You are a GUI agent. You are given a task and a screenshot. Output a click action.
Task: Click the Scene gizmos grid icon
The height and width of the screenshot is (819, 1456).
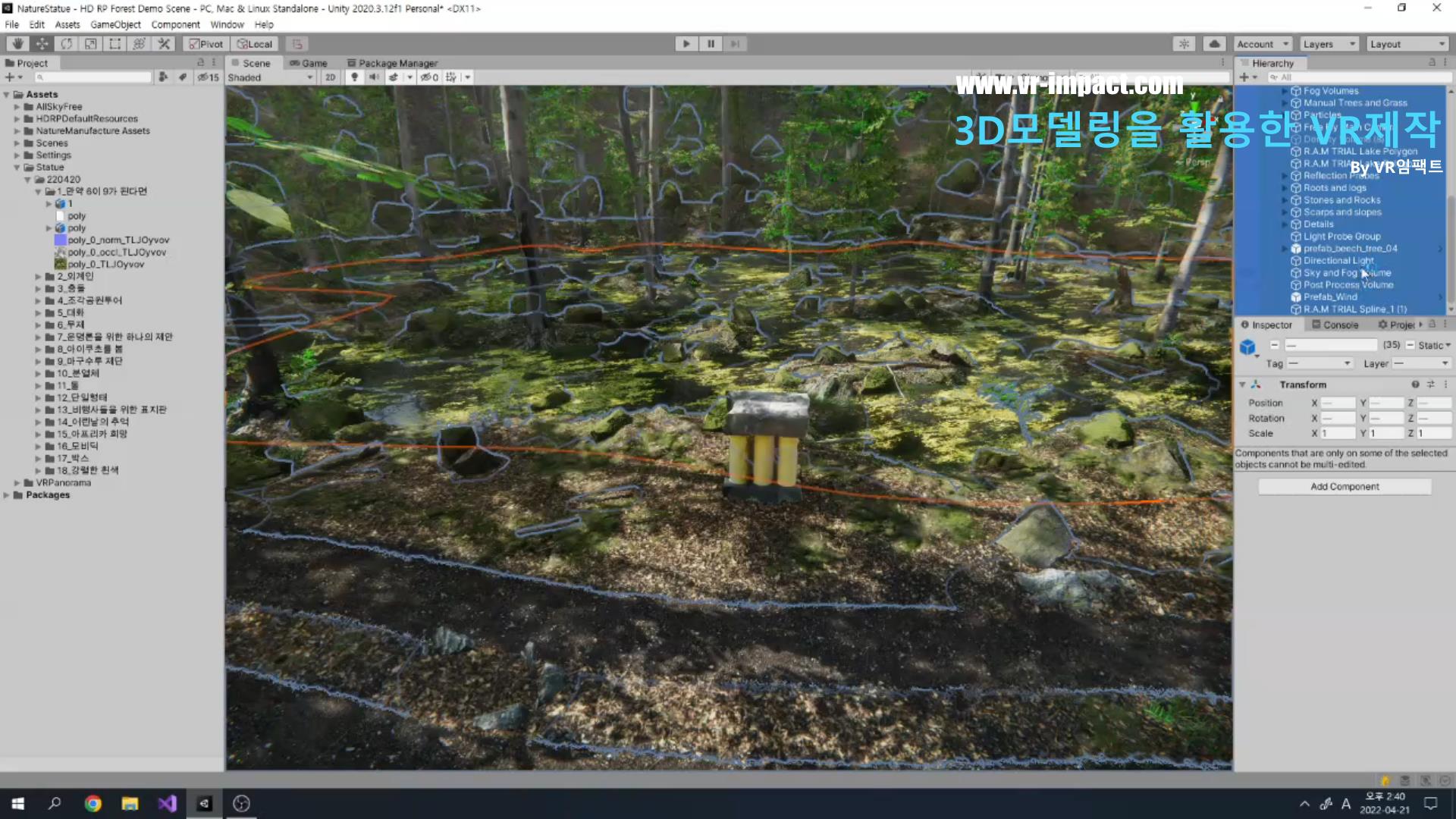pyautogui.click(x=451, y=77)
